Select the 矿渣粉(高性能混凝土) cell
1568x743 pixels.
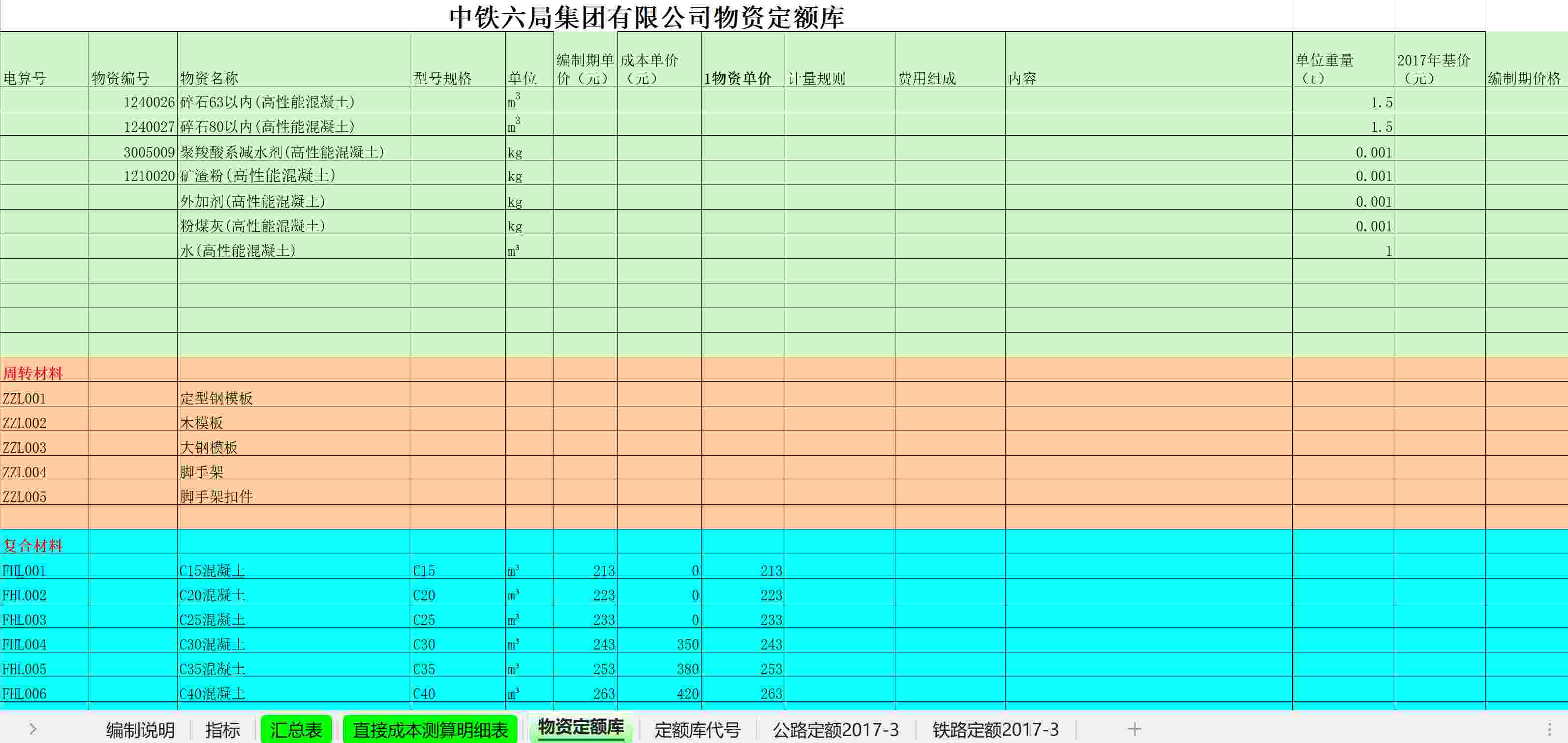pos(294,173)
